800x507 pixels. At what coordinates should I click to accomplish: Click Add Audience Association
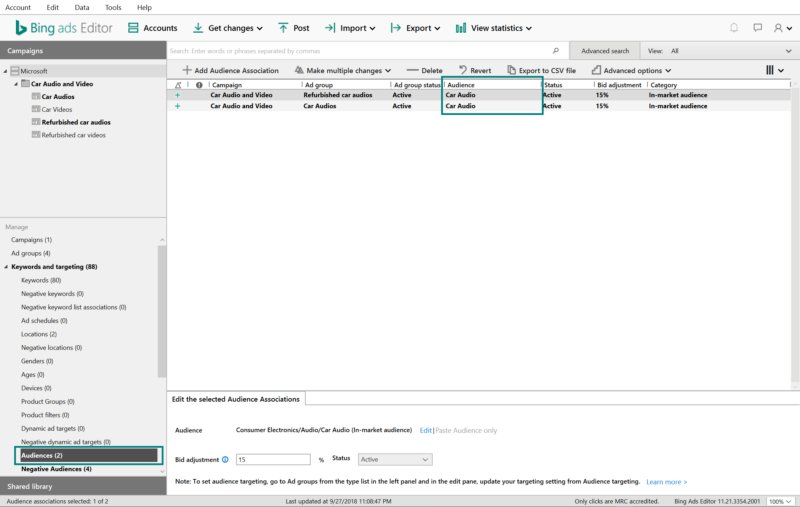tap(231, 70)
